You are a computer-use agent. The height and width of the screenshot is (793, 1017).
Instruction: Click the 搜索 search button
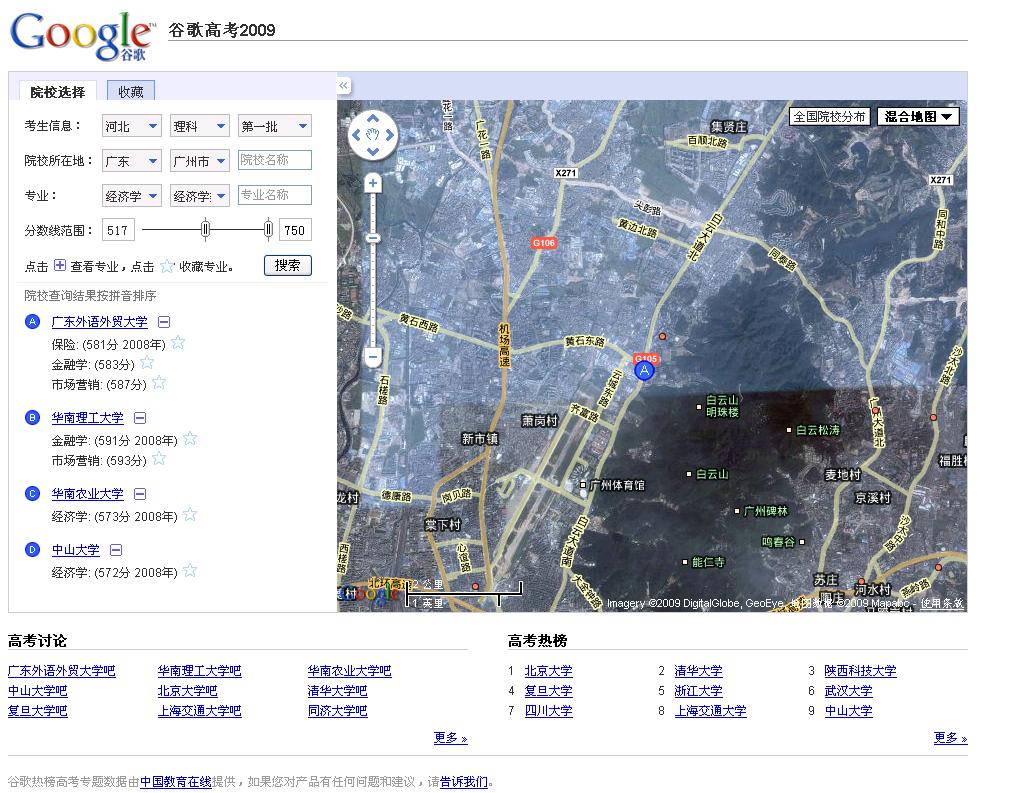click(288, 265)
